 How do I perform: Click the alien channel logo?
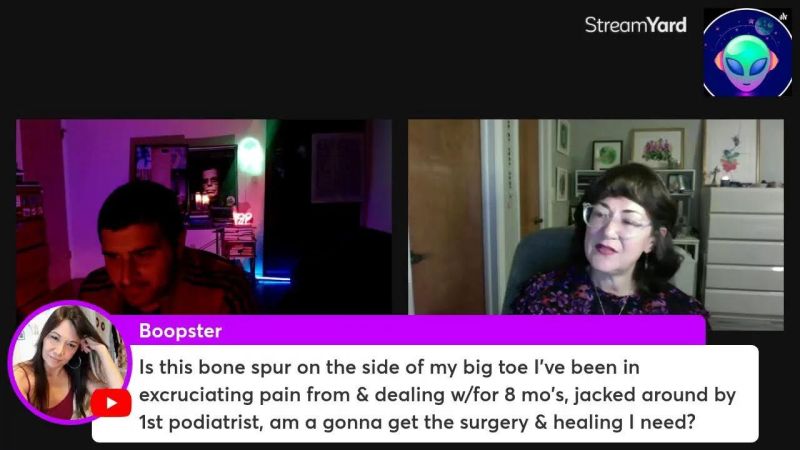pos(747,52)
